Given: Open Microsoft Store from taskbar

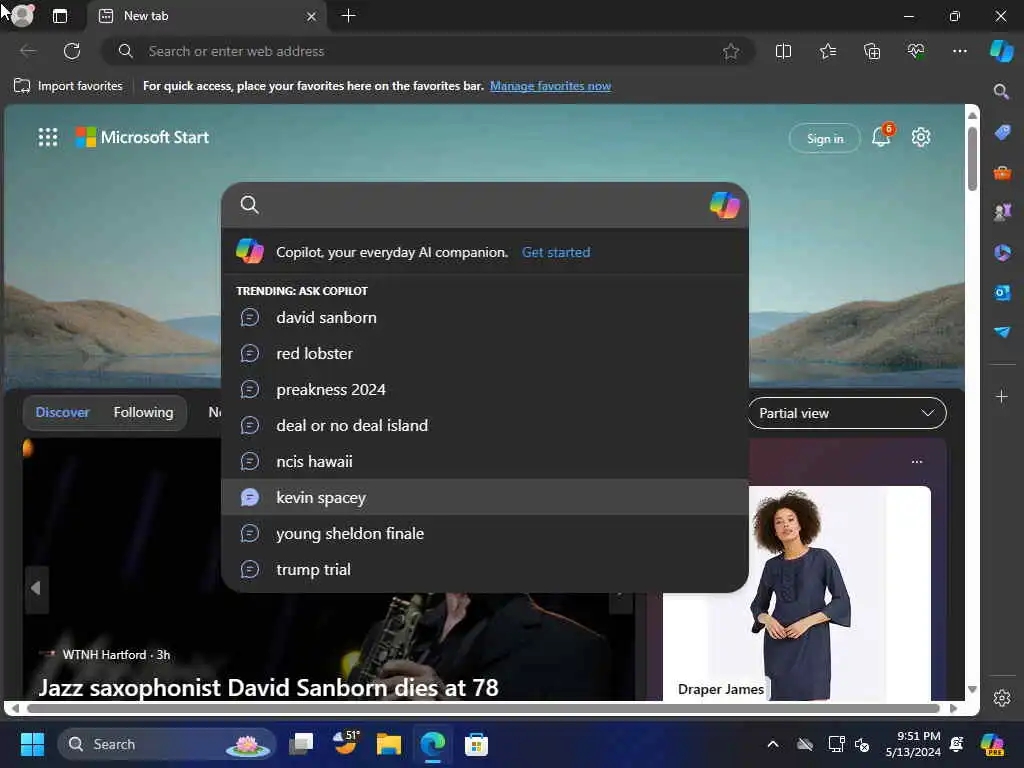Looking at the screenshot, I should coord(476,744).
